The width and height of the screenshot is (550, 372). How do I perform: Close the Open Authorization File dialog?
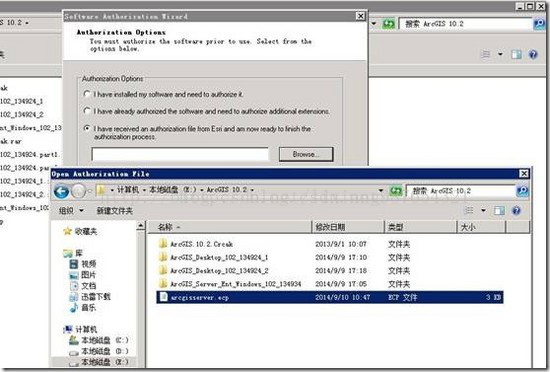point(524,174)
